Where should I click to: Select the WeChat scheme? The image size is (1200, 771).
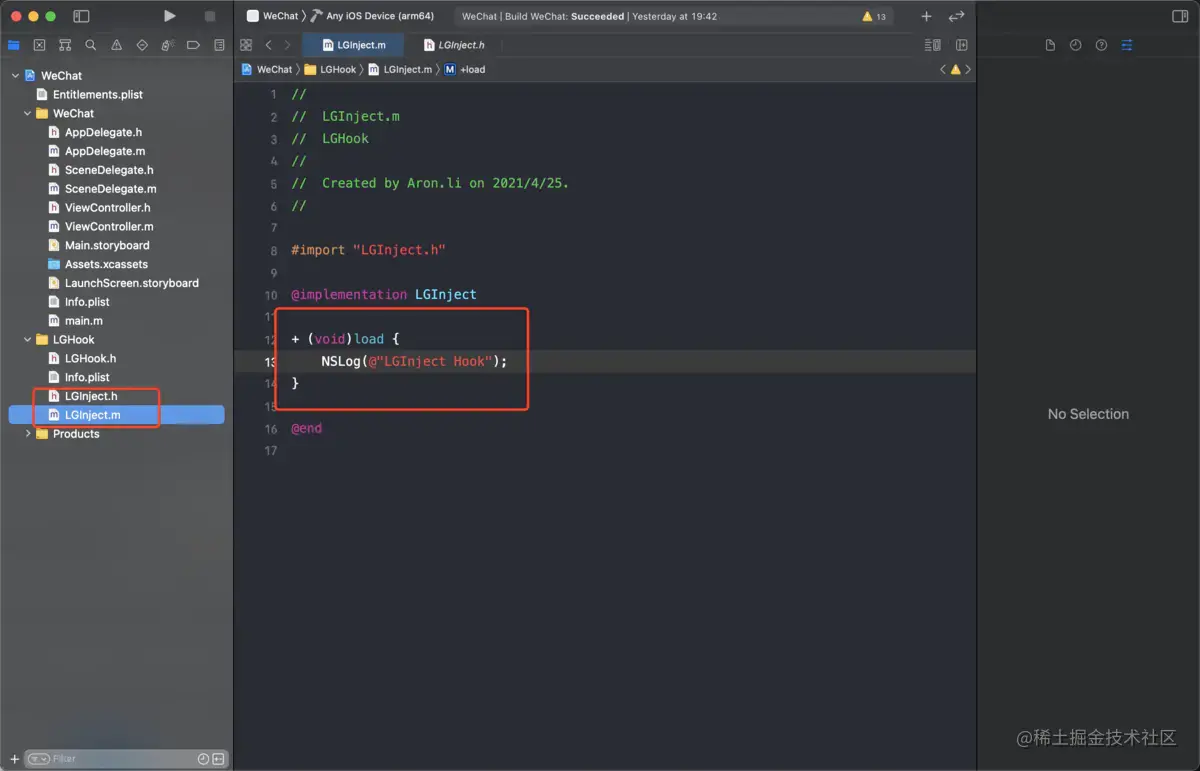273,17
